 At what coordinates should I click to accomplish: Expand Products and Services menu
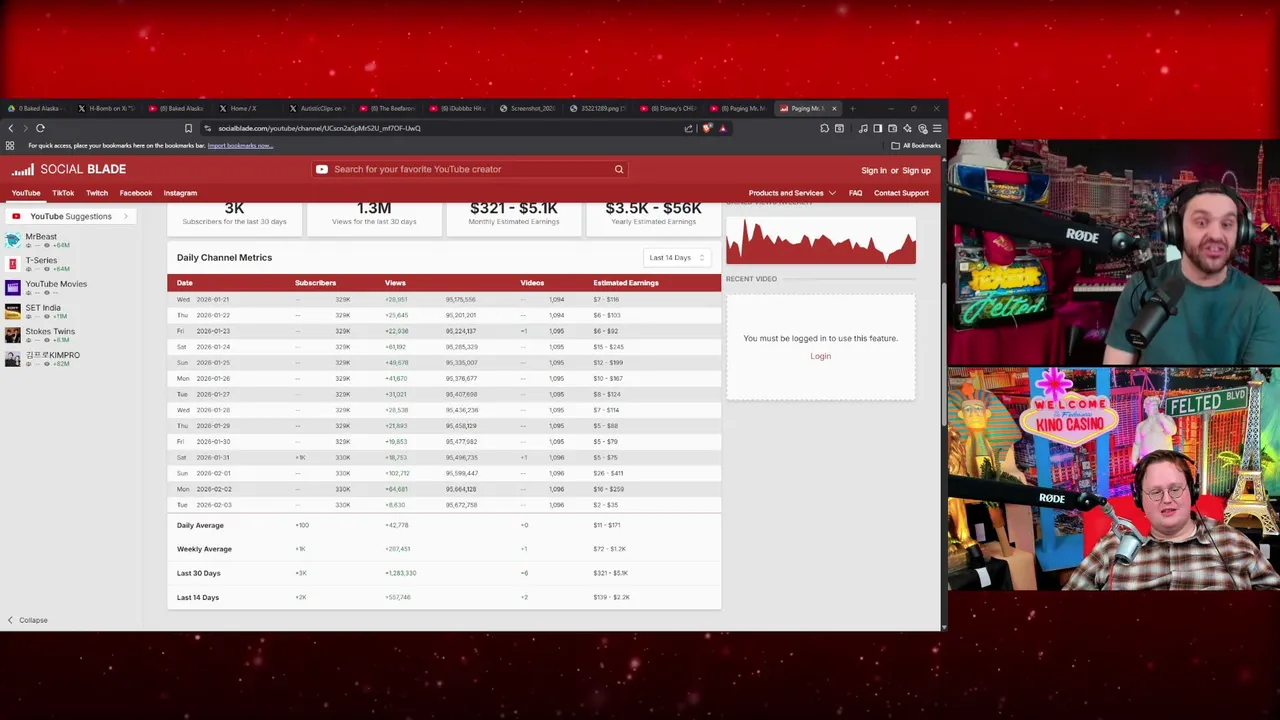(792, 193)
